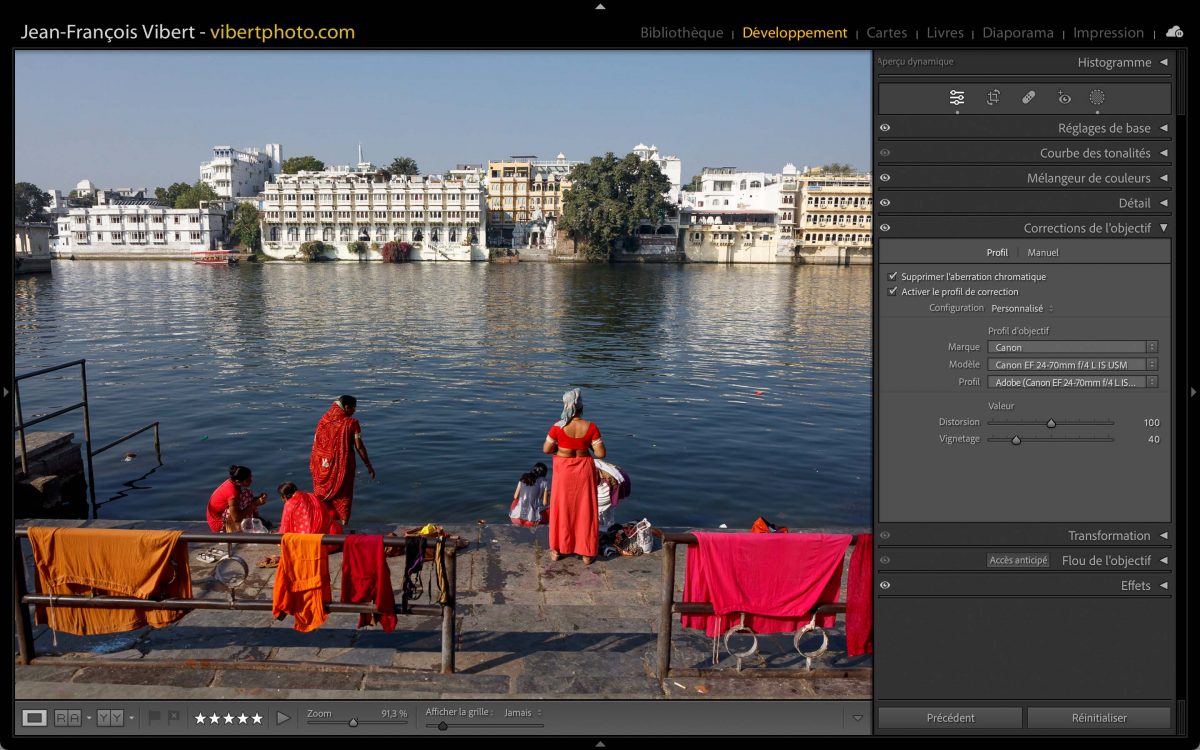The height and width of the screenshot is (750, 1200).
Task: Open the Marque Canon dropdown
Action: coord(1072,347)
